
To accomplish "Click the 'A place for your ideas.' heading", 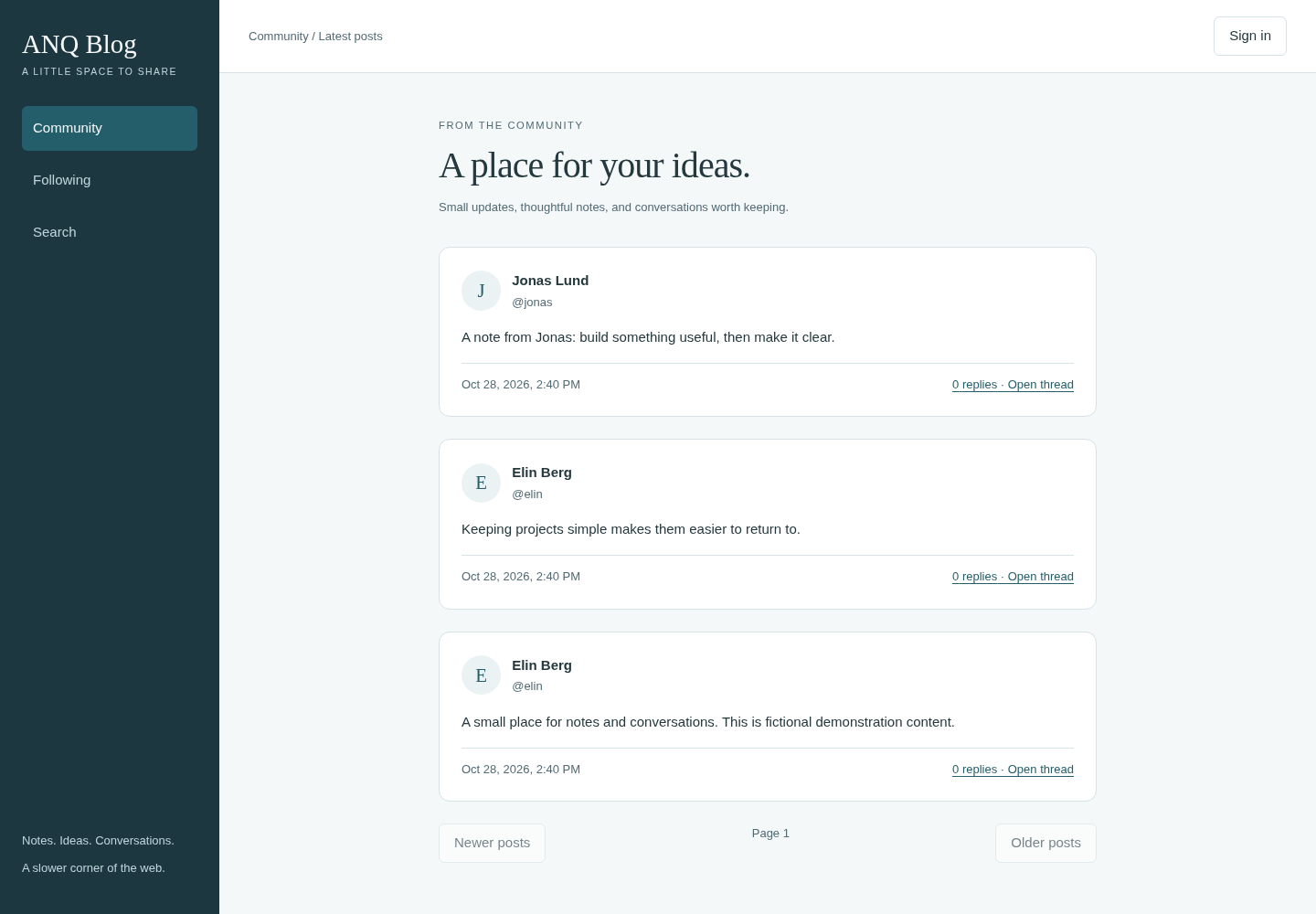I will tap(594, 165).
